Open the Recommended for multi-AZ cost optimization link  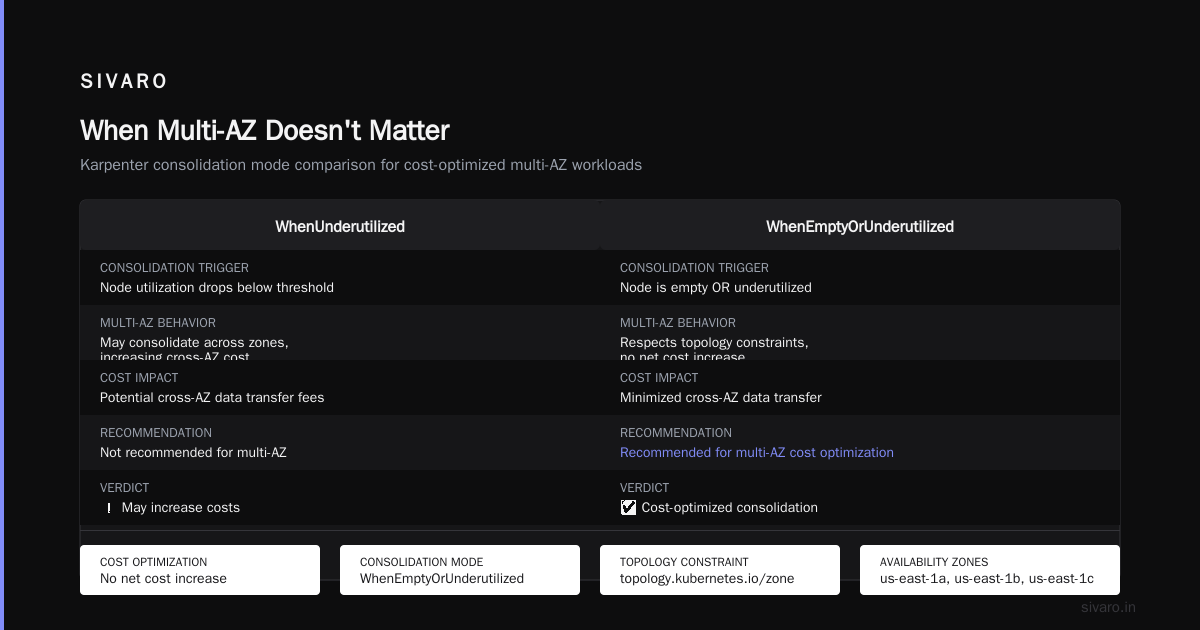757,453
